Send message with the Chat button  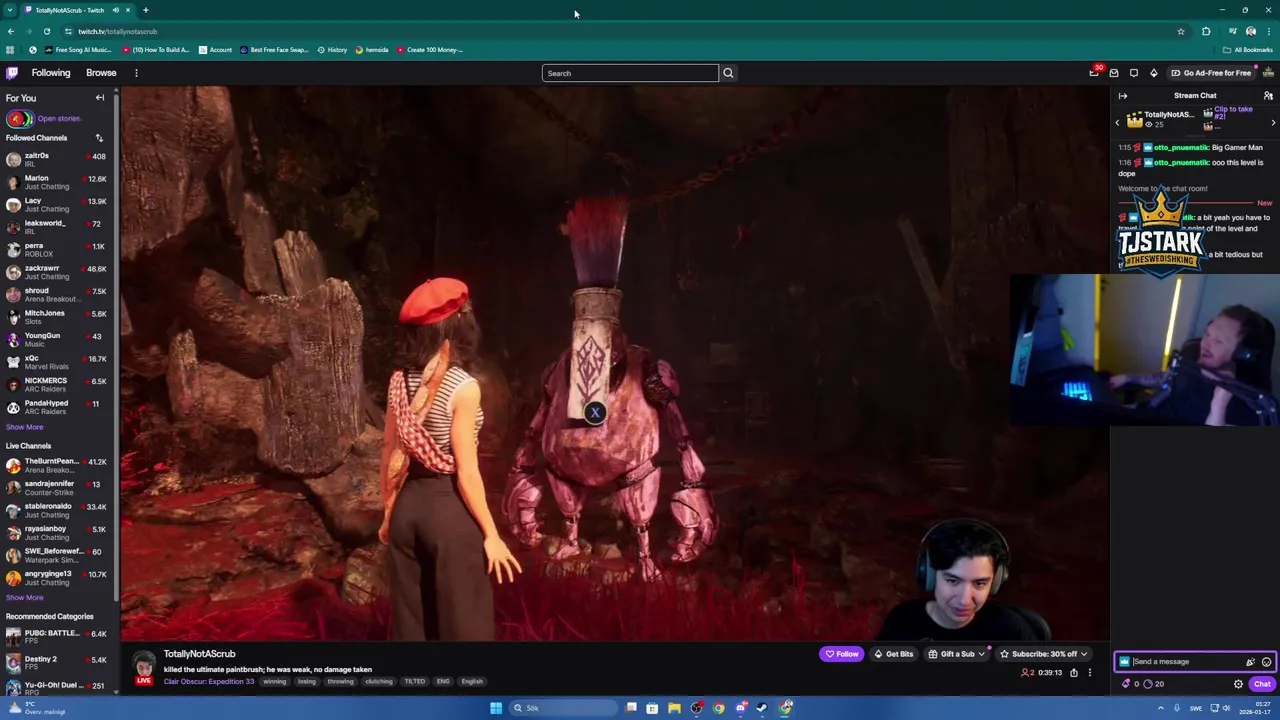click(x=1262, y=684)
